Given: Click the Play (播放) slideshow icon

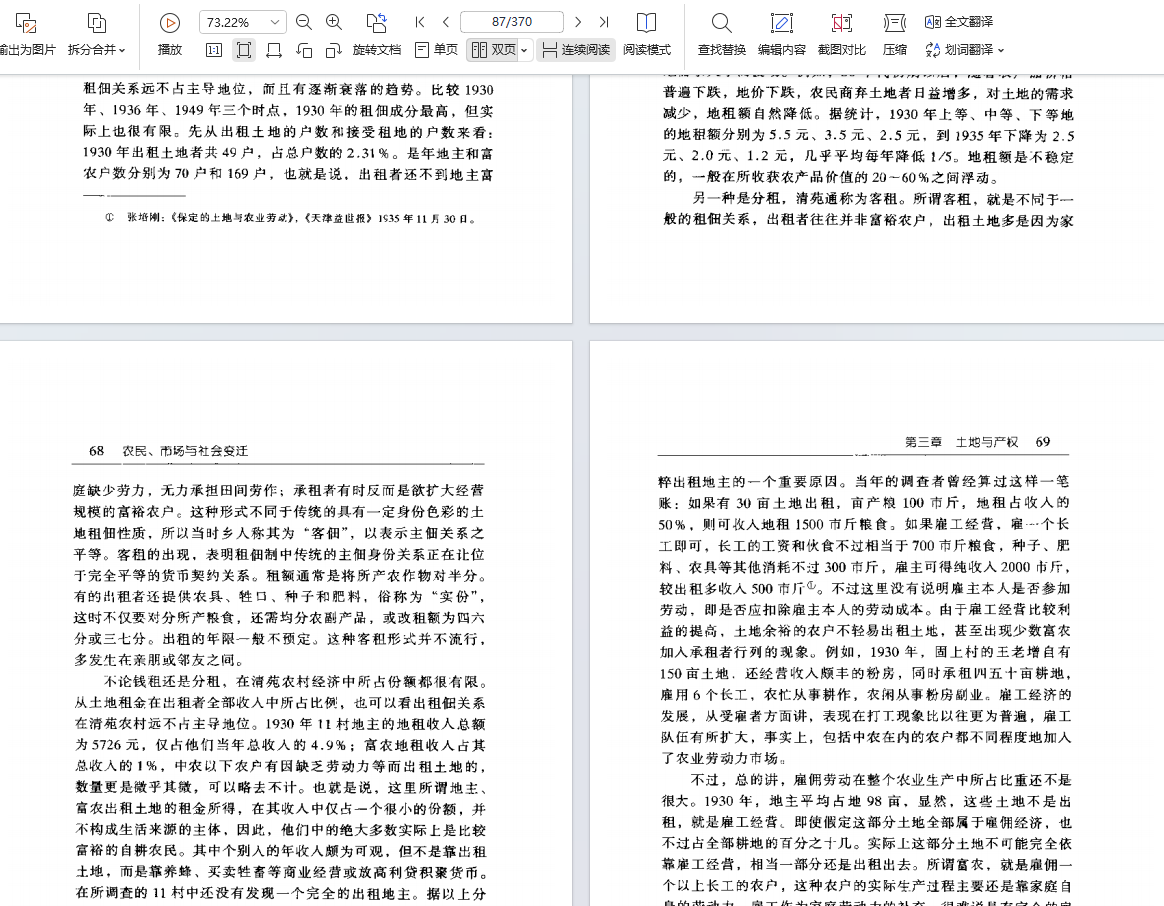Looking at the screenshot, I should (170, 23).
